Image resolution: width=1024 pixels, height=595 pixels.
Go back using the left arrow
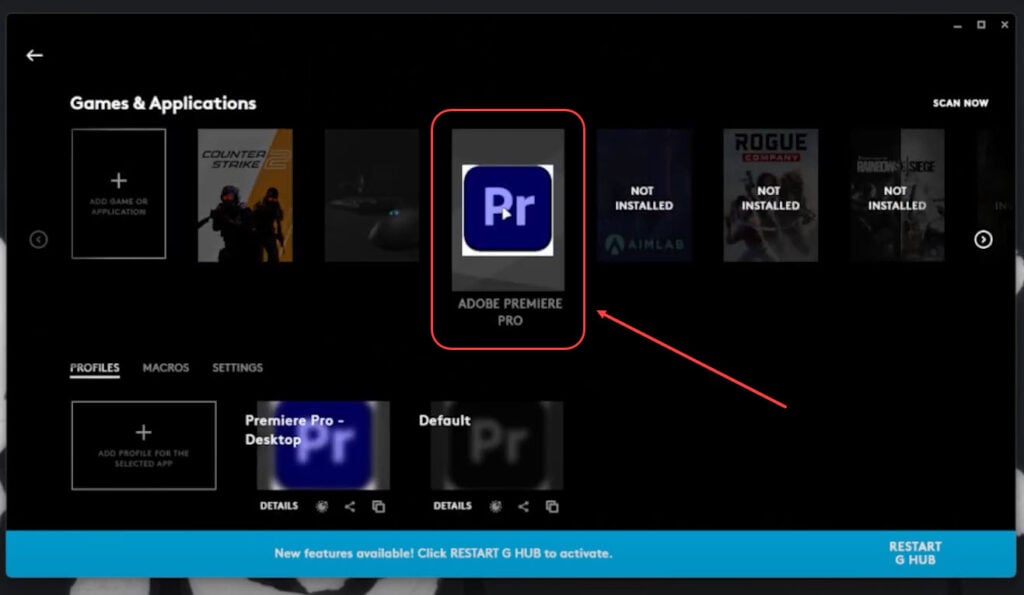pyautogui.click(x=35, y=56)
